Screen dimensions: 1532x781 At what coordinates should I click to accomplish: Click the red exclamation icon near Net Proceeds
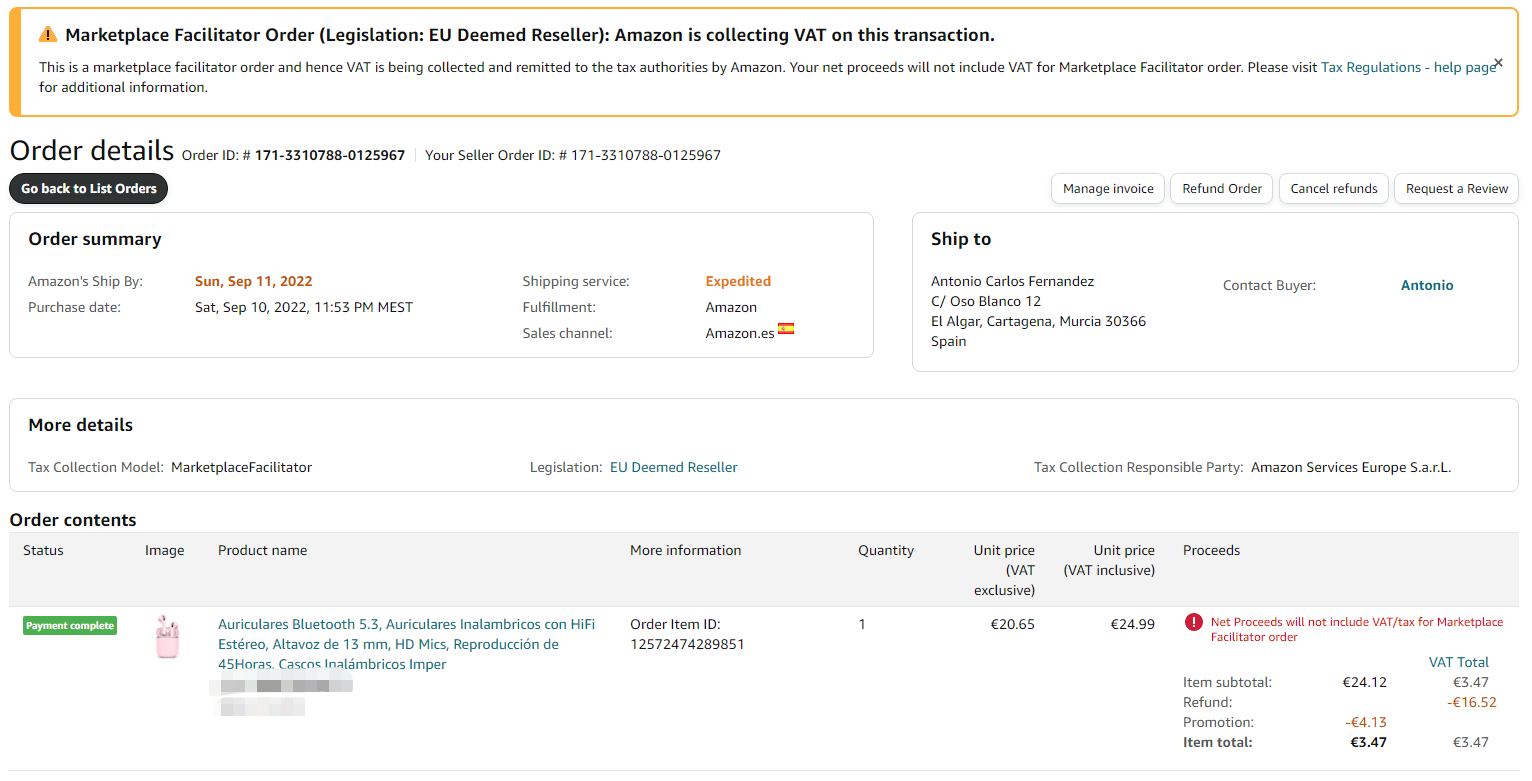pos(1193,622)
